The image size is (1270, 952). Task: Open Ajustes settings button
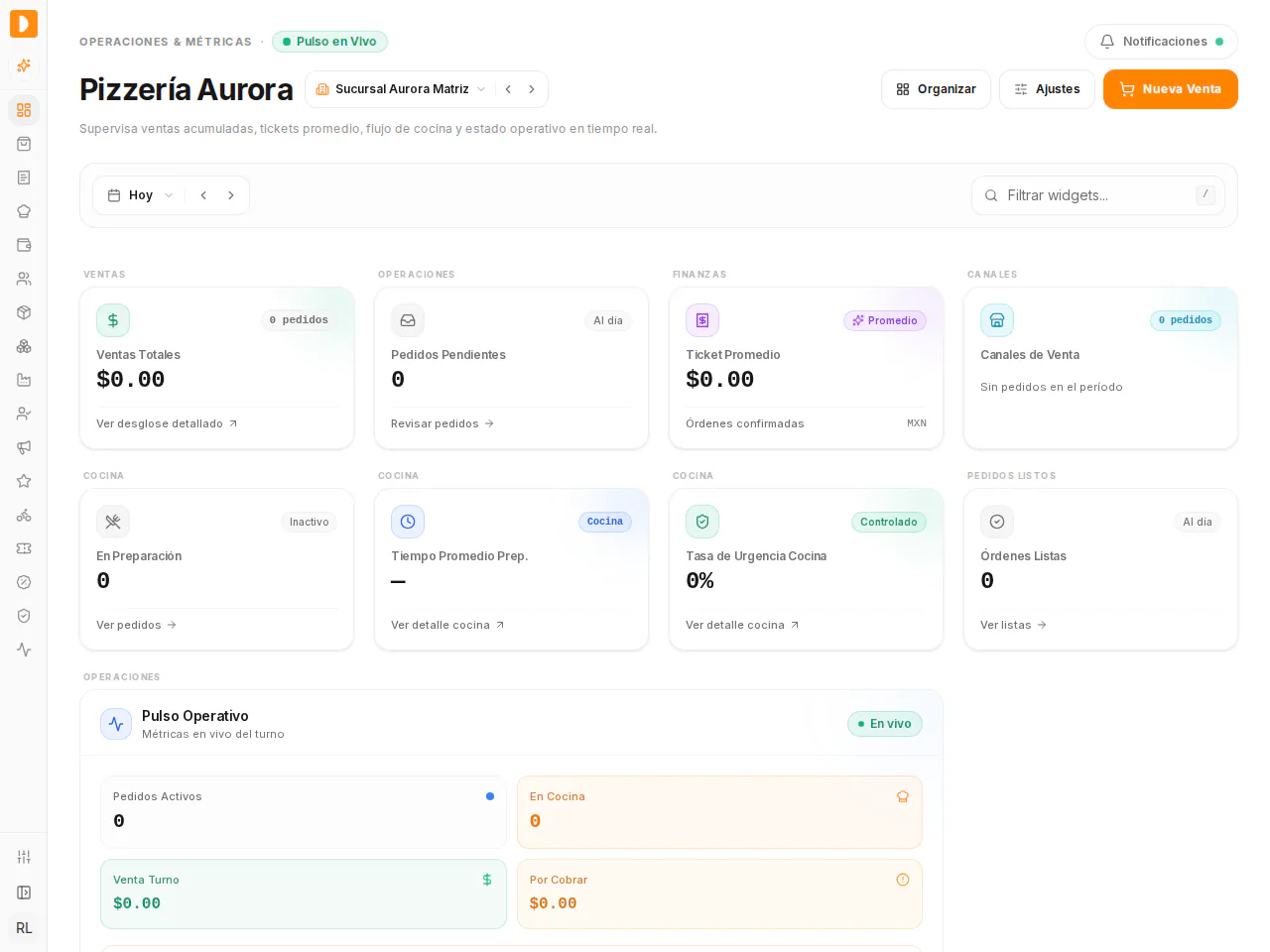click(x=1047, y=89)
